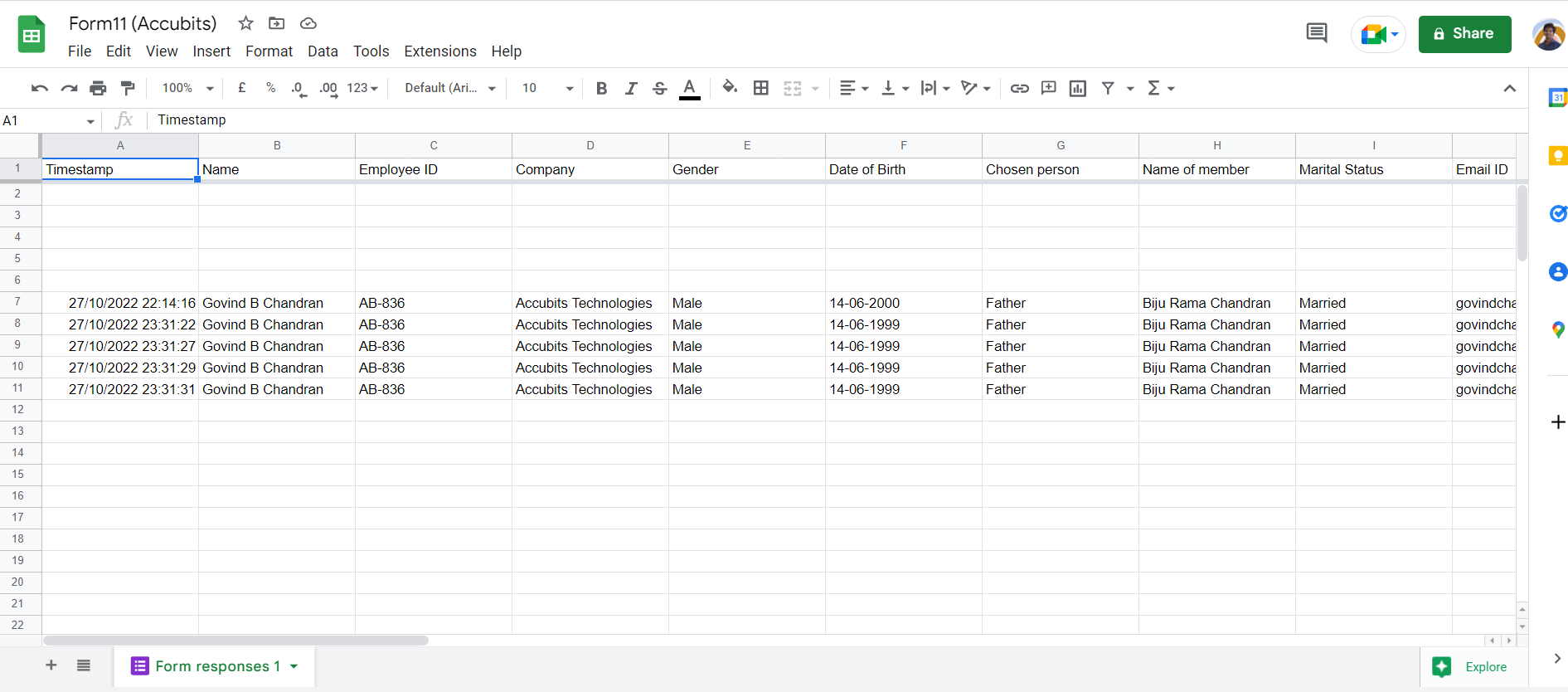Format as percent
The height and width of the screenshot is (692, 1568).
(x=270, y=88)
